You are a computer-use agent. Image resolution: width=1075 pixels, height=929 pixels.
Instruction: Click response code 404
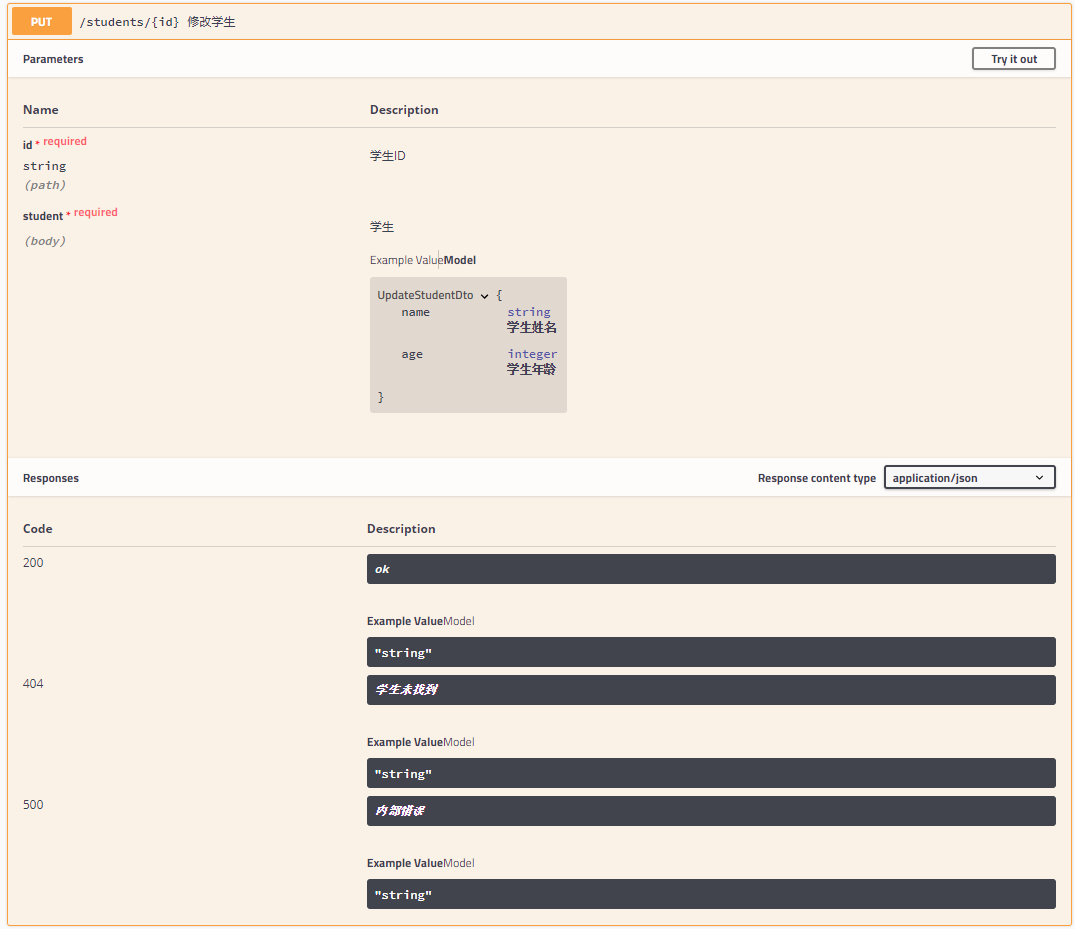click(x=33, y=684)
